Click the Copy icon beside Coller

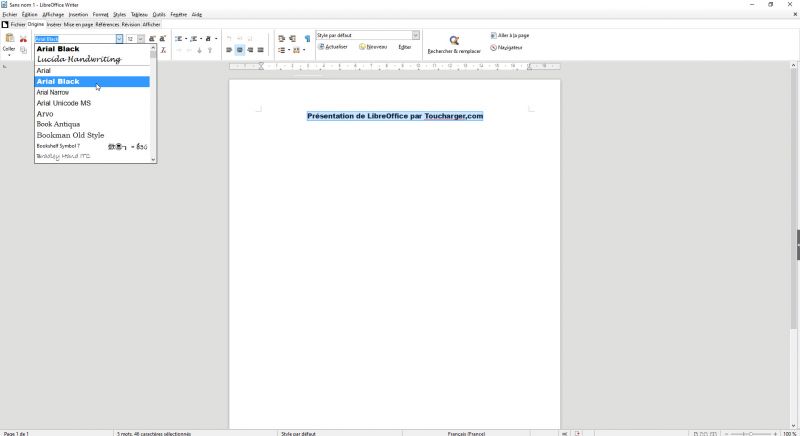[23, 50]
